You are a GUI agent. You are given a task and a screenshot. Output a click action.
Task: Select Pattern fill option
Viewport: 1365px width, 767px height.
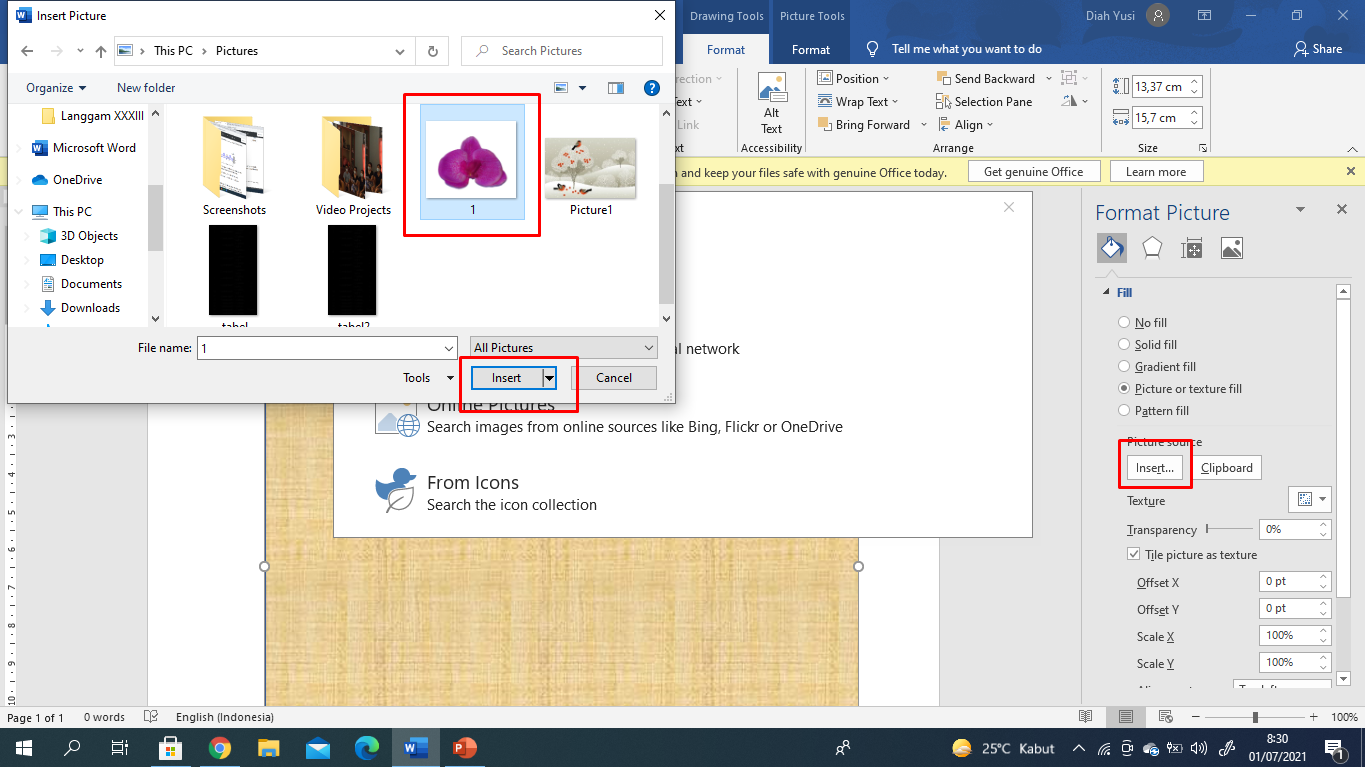click(1153, 411)
